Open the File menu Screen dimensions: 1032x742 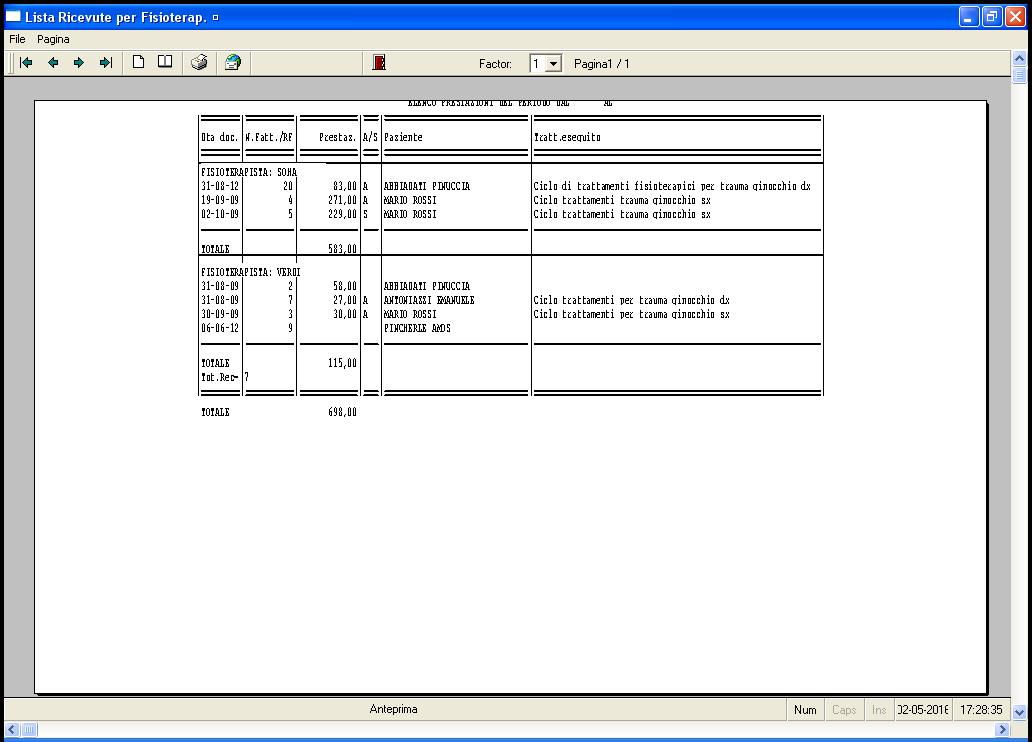pos(17,39)
